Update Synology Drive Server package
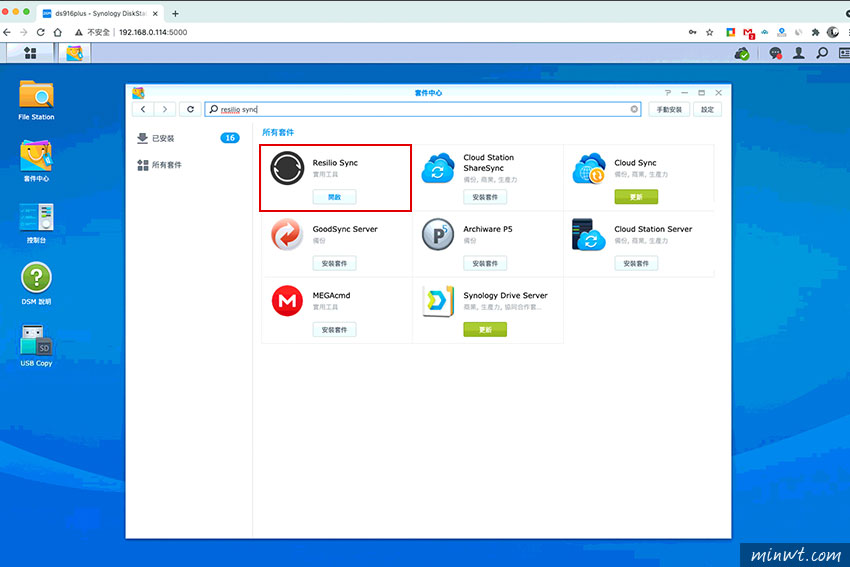Screen dimensions: 850x567 [x=485, y=330]
